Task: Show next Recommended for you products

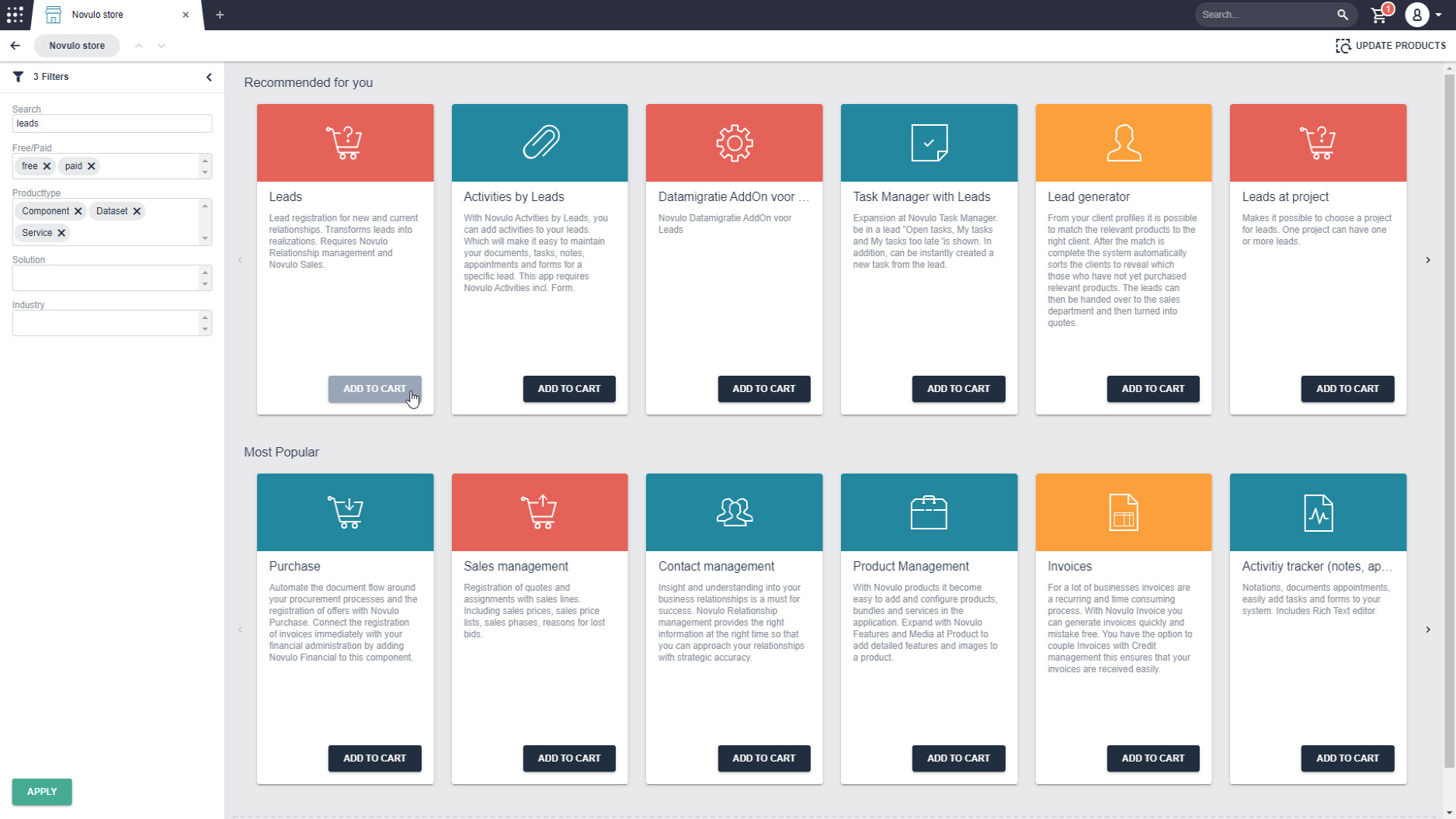Action: (x=1428, y=260)
